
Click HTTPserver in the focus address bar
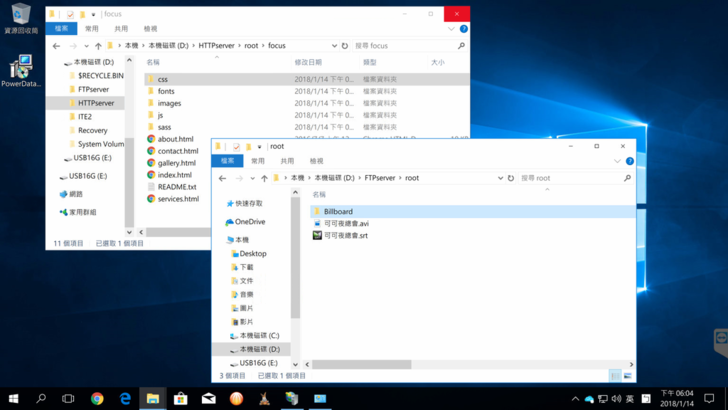click(216, 45)
